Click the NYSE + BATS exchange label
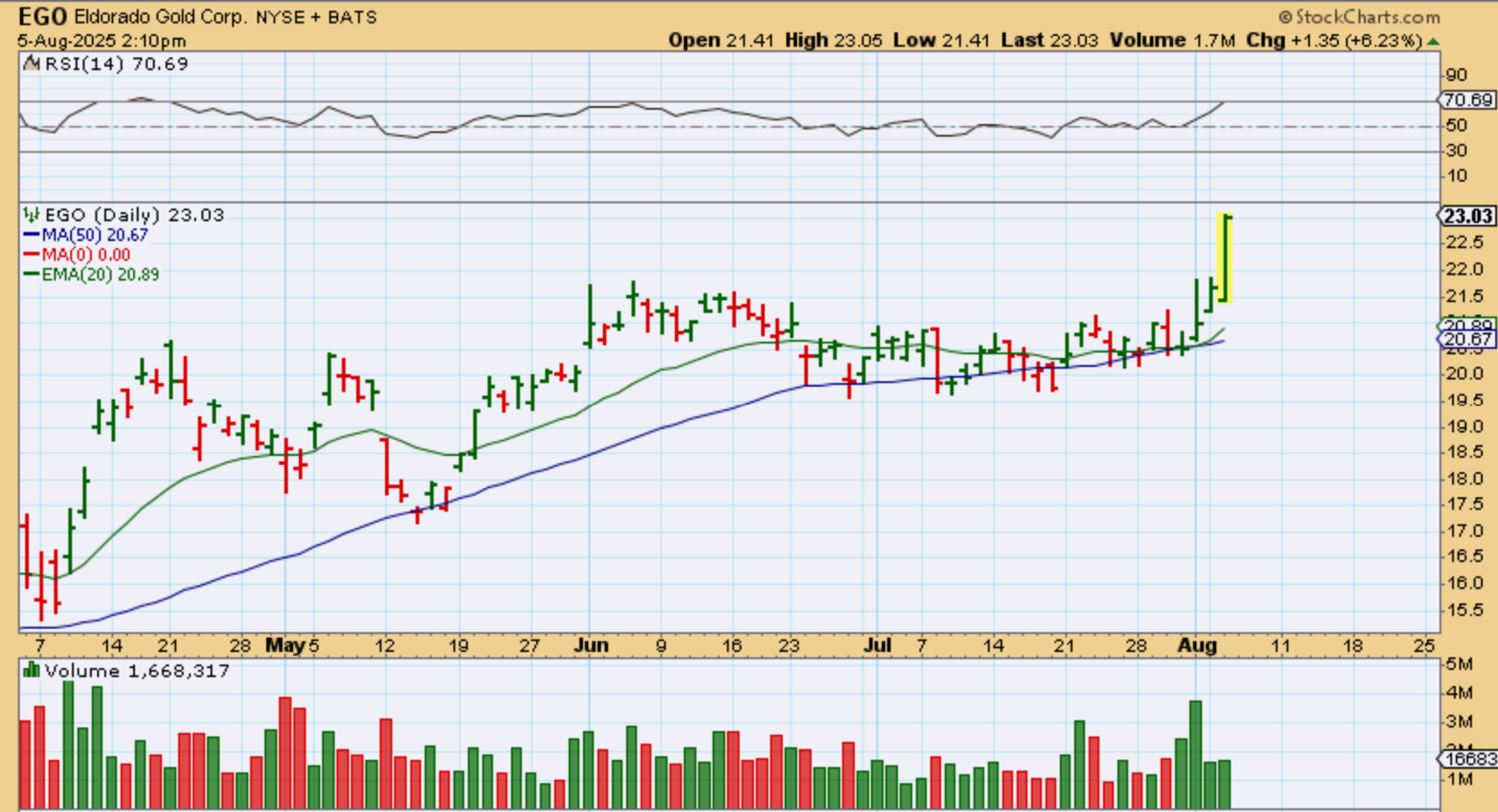This screenshot has width=1498, height=812. (x=317, y=17)
